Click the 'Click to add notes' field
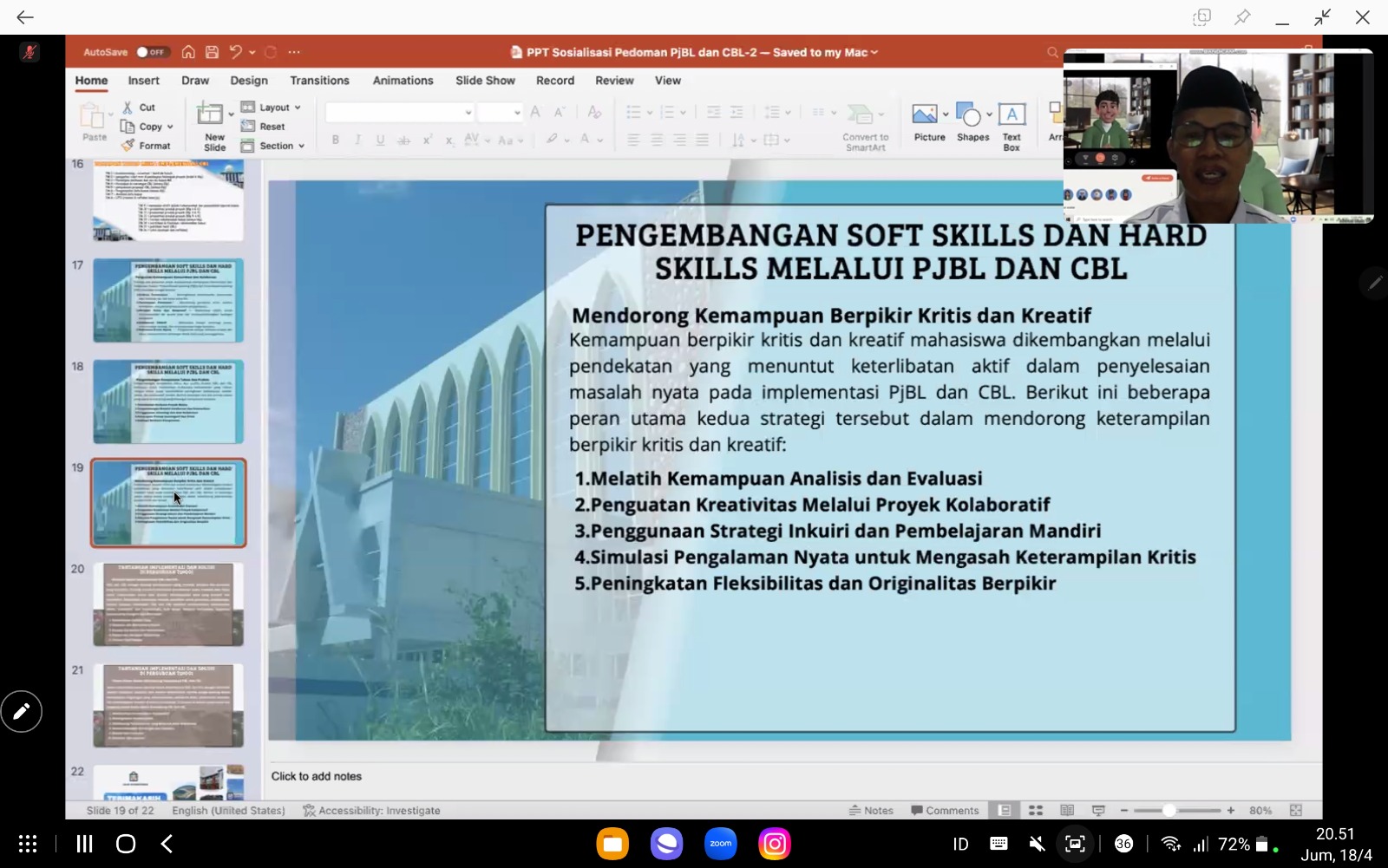This screenshot has width=1388, height=868. pyautogui.click(x=317, y=776)
